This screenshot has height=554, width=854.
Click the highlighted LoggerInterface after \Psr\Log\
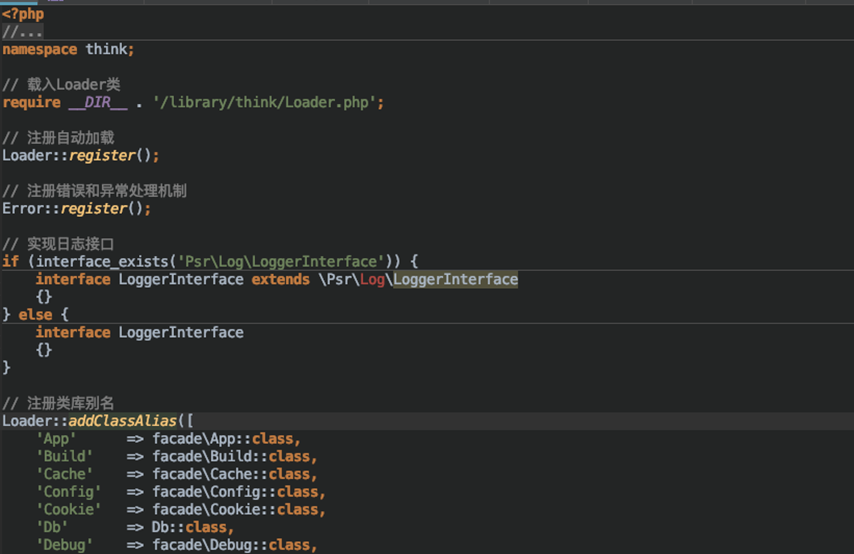pyautogui.click(x=455, y=279)
